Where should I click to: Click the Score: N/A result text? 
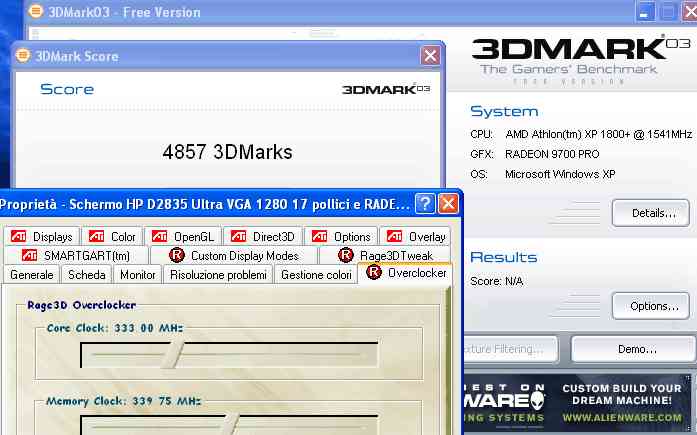[x=497, y=281]
